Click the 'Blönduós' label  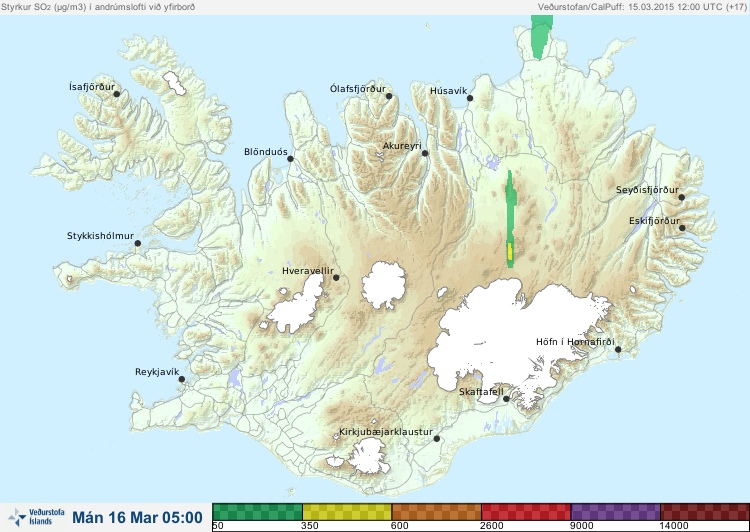pos(265,152)
